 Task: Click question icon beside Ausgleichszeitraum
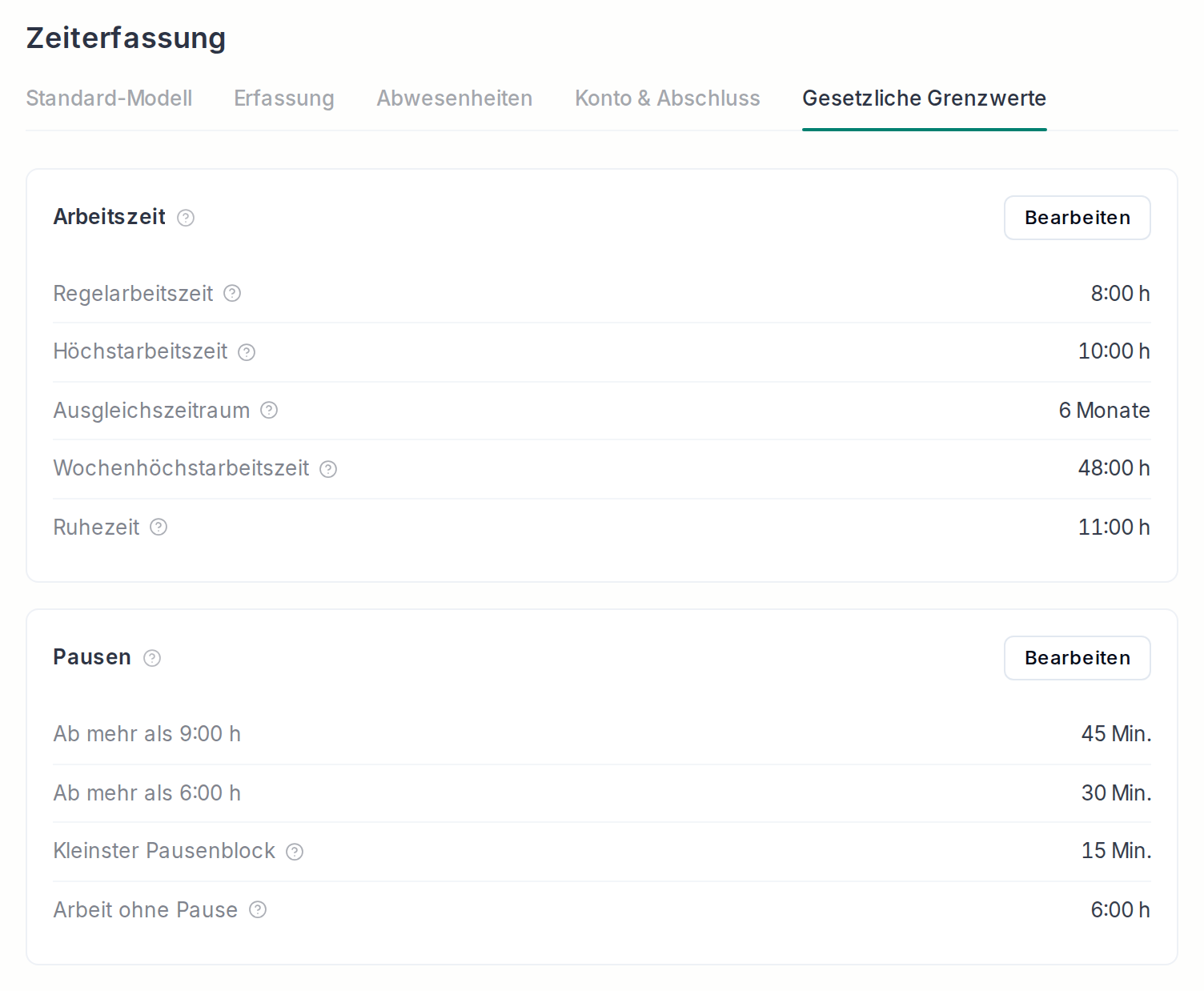coord(269,410)
